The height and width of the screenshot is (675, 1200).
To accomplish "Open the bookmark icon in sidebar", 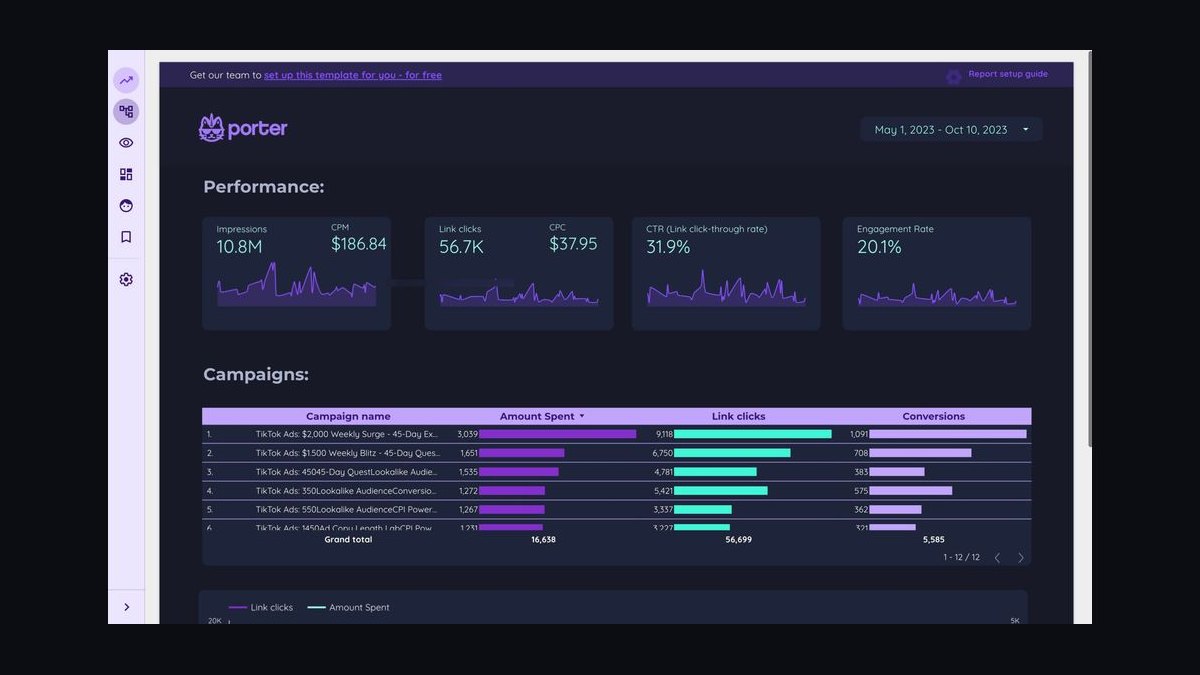I will 126,237.
